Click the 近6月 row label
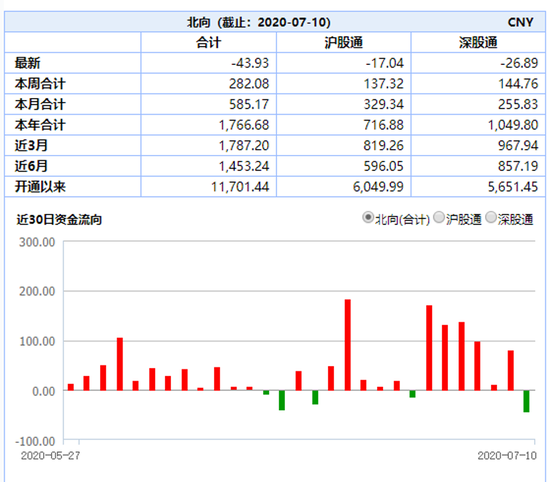The width and height of the screenshot is (550, 482). click(31, 166)
